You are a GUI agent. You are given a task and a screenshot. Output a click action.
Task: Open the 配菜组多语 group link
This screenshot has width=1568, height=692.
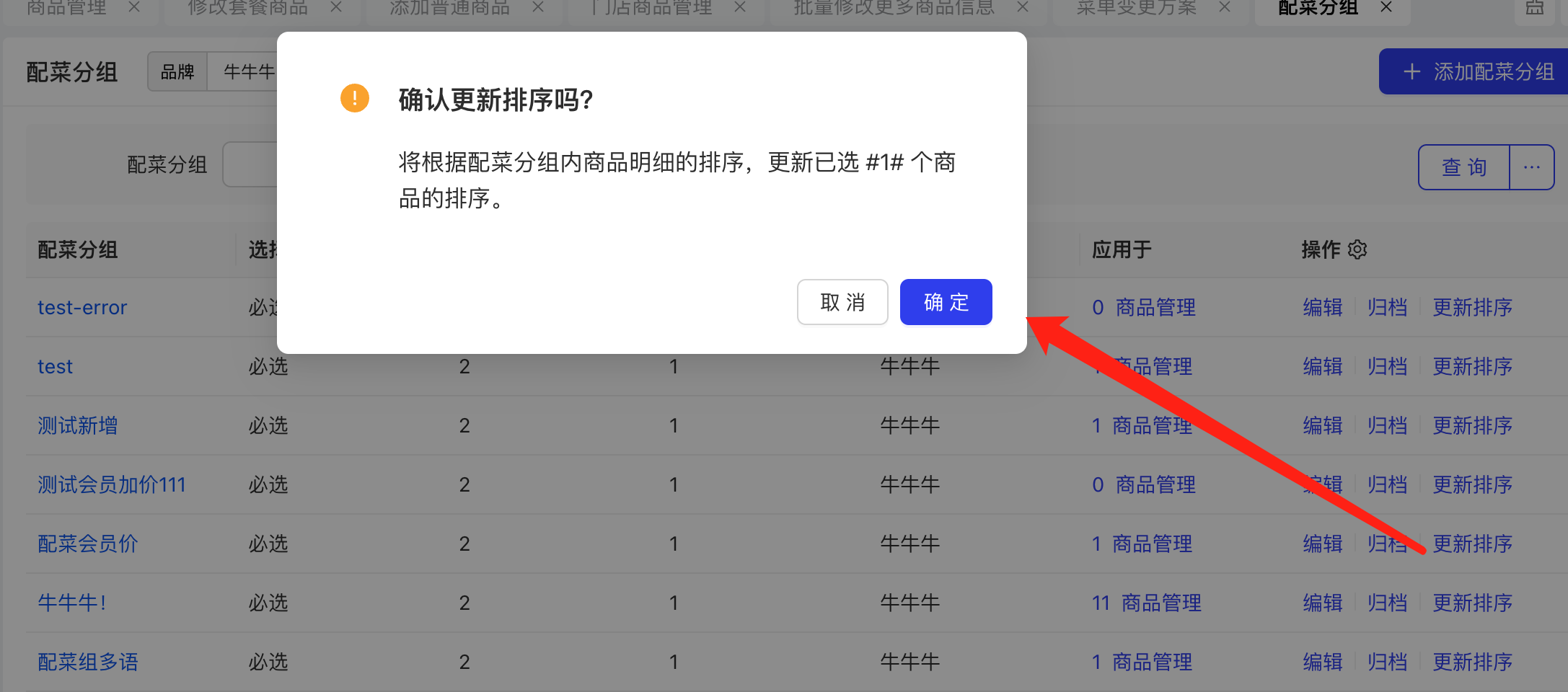tap(88, 662)
